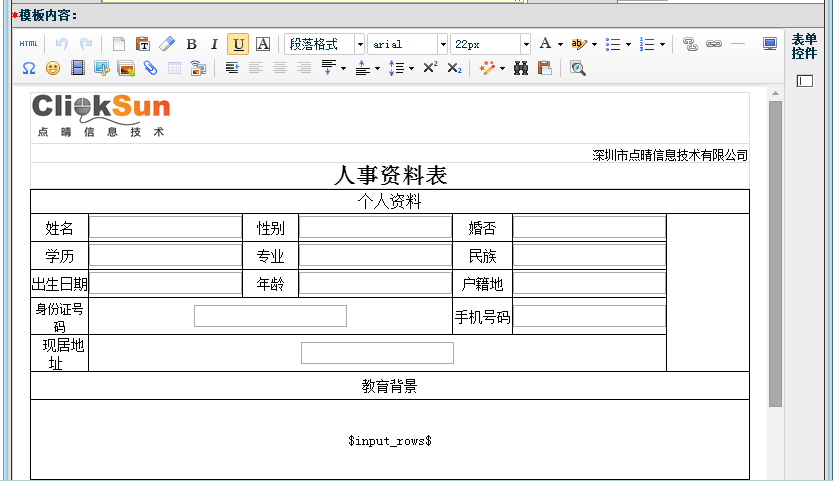Image resolution: width=833 pixels, height=481 pixels.
Task: Open the smiley emoticon picker
Action: coord(53,68)
